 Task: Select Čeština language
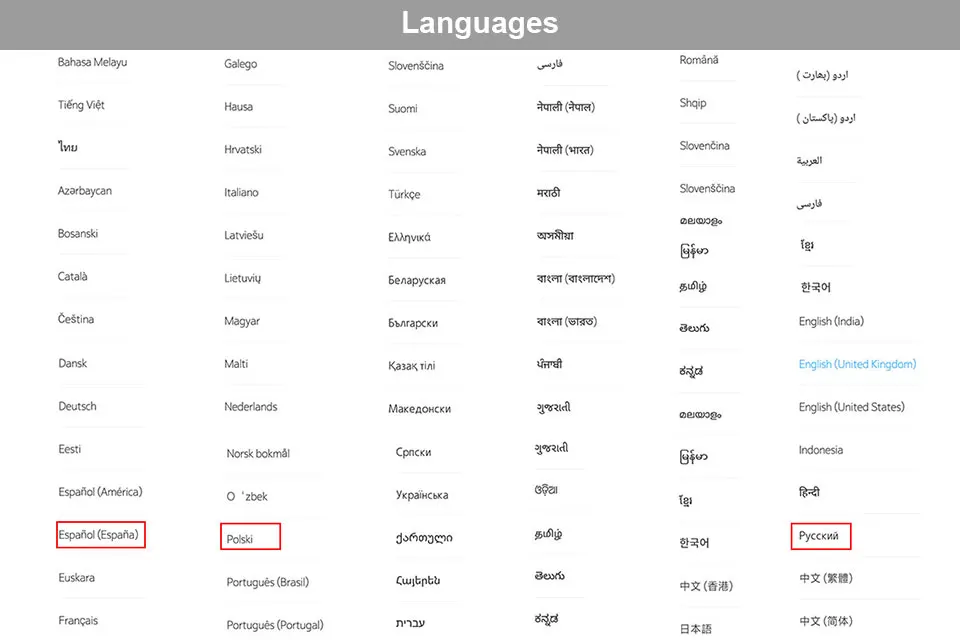[76, 319]
